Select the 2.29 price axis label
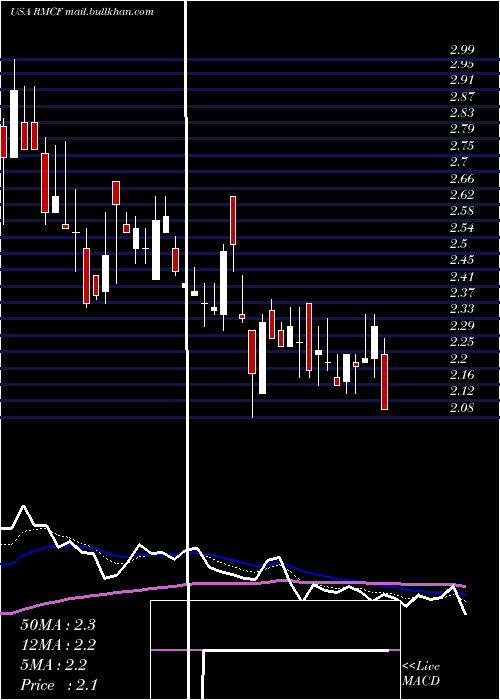Screen dimensions: 500x700 pyautogui.click(x=462, y=326)
